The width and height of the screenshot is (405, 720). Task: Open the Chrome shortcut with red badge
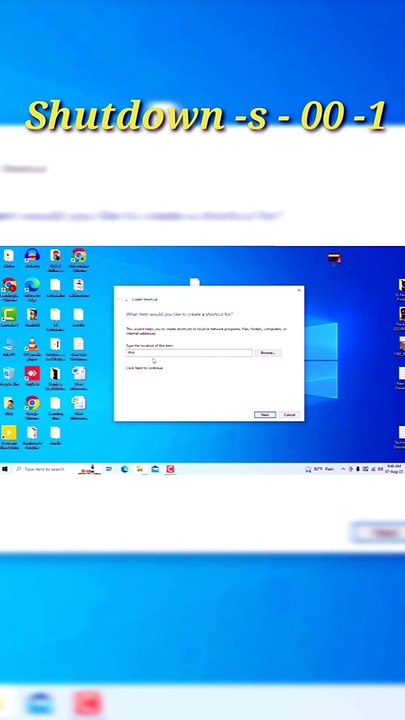pos(9,288)
